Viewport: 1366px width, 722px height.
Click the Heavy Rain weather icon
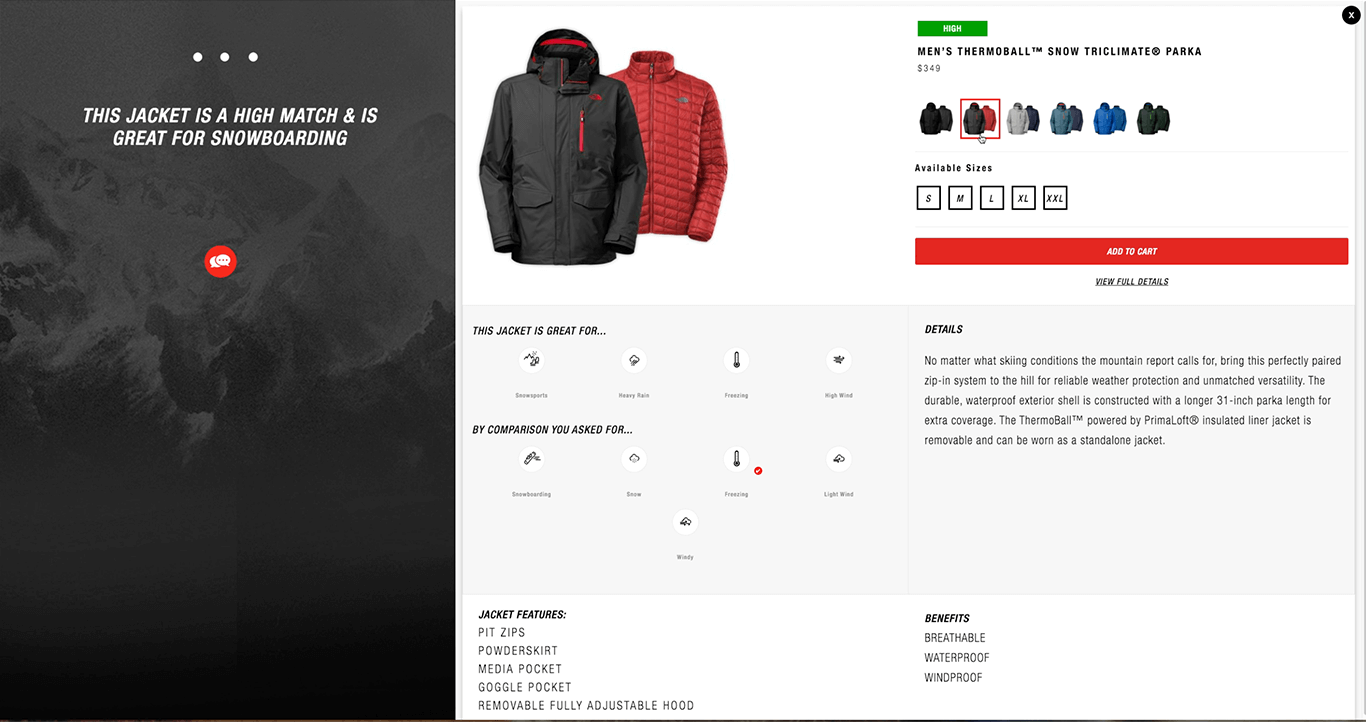(634, 360)
